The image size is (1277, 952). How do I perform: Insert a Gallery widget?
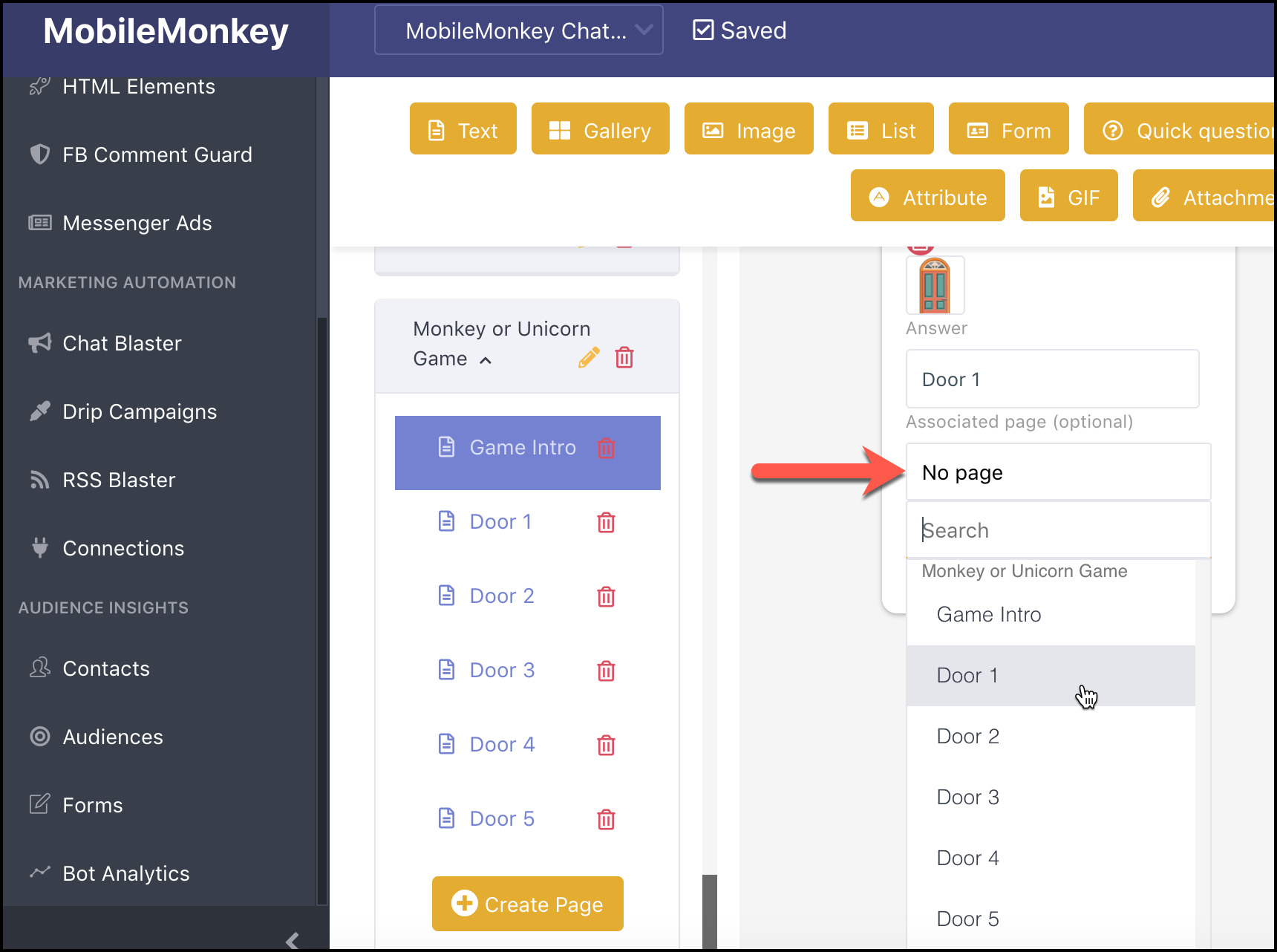click(600, 128)
